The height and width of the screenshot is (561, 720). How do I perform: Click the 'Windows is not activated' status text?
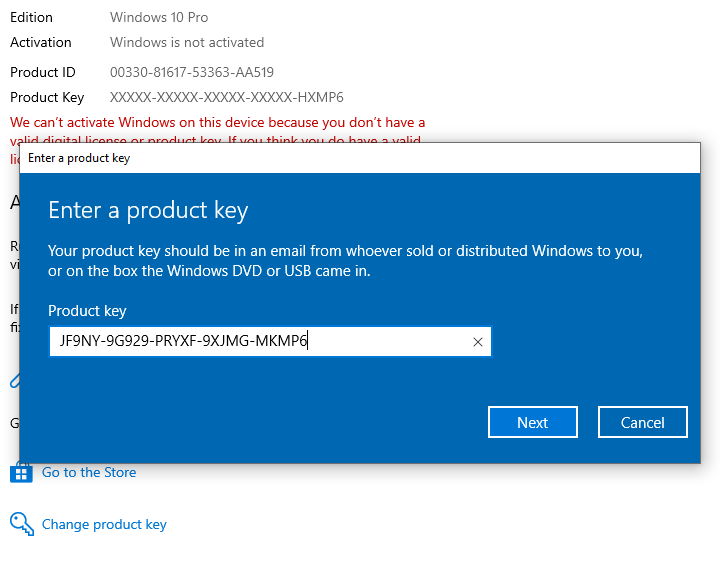[187, 42]
